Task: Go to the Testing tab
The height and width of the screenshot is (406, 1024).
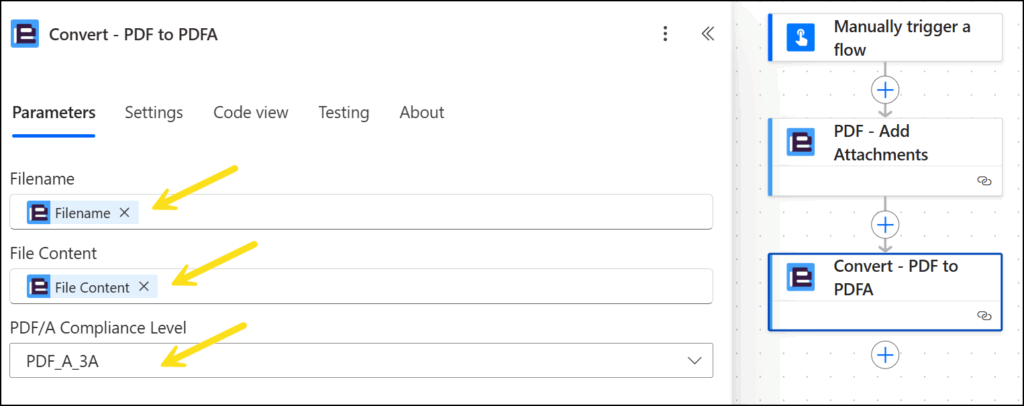Action: click(343, 112)
